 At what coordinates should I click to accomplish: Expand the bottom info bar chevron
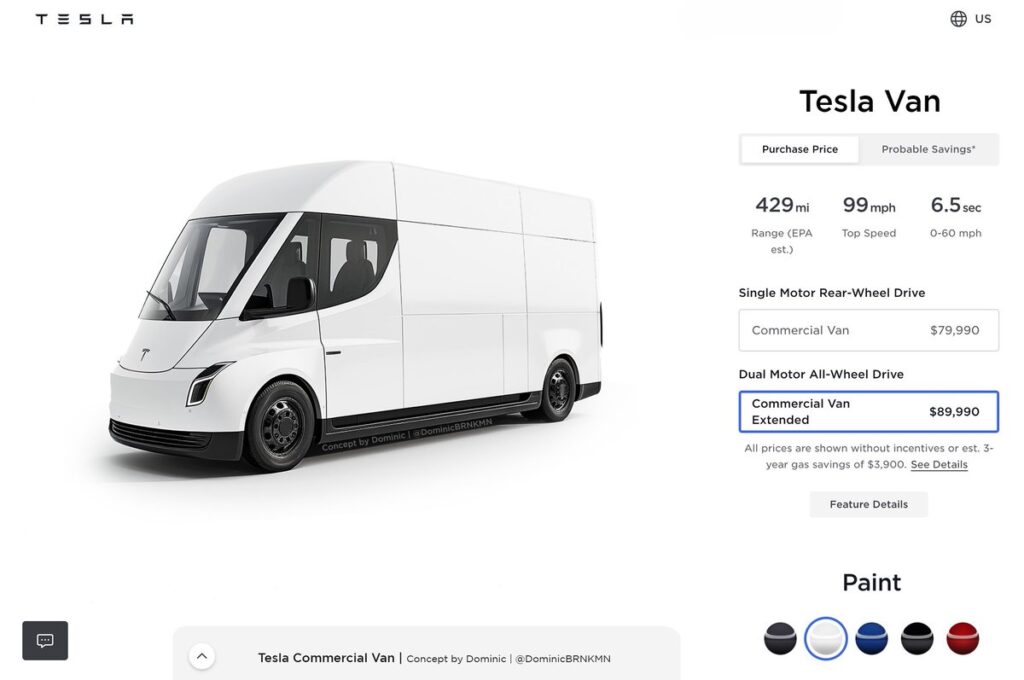pos(202,656)
